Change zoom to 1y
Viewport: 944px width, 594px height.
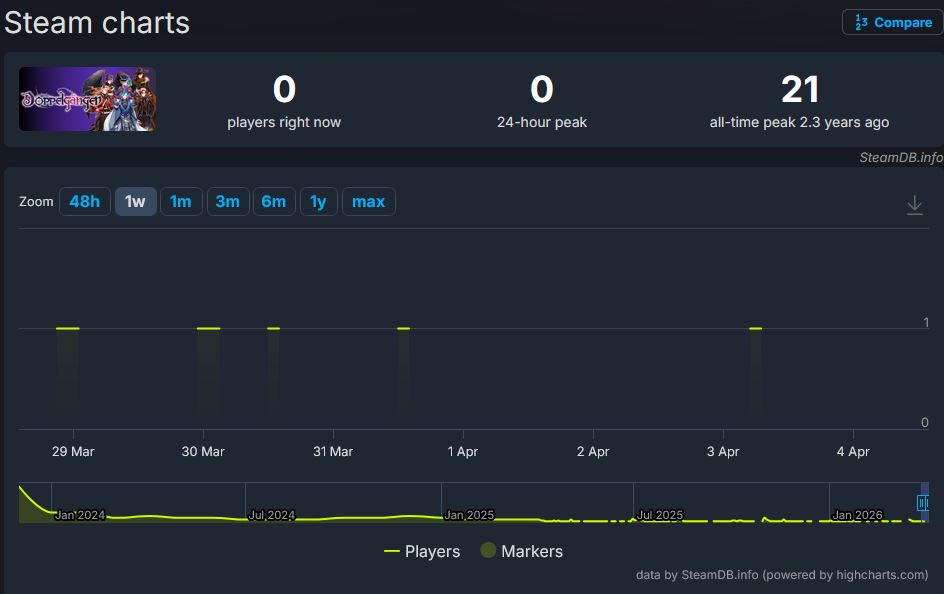point(318,202)
